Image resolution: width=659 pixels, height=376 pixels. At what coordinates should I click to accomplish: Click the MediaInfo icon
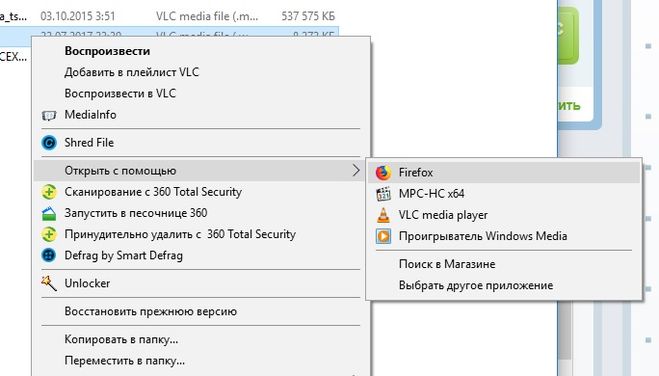coord(49,115)
